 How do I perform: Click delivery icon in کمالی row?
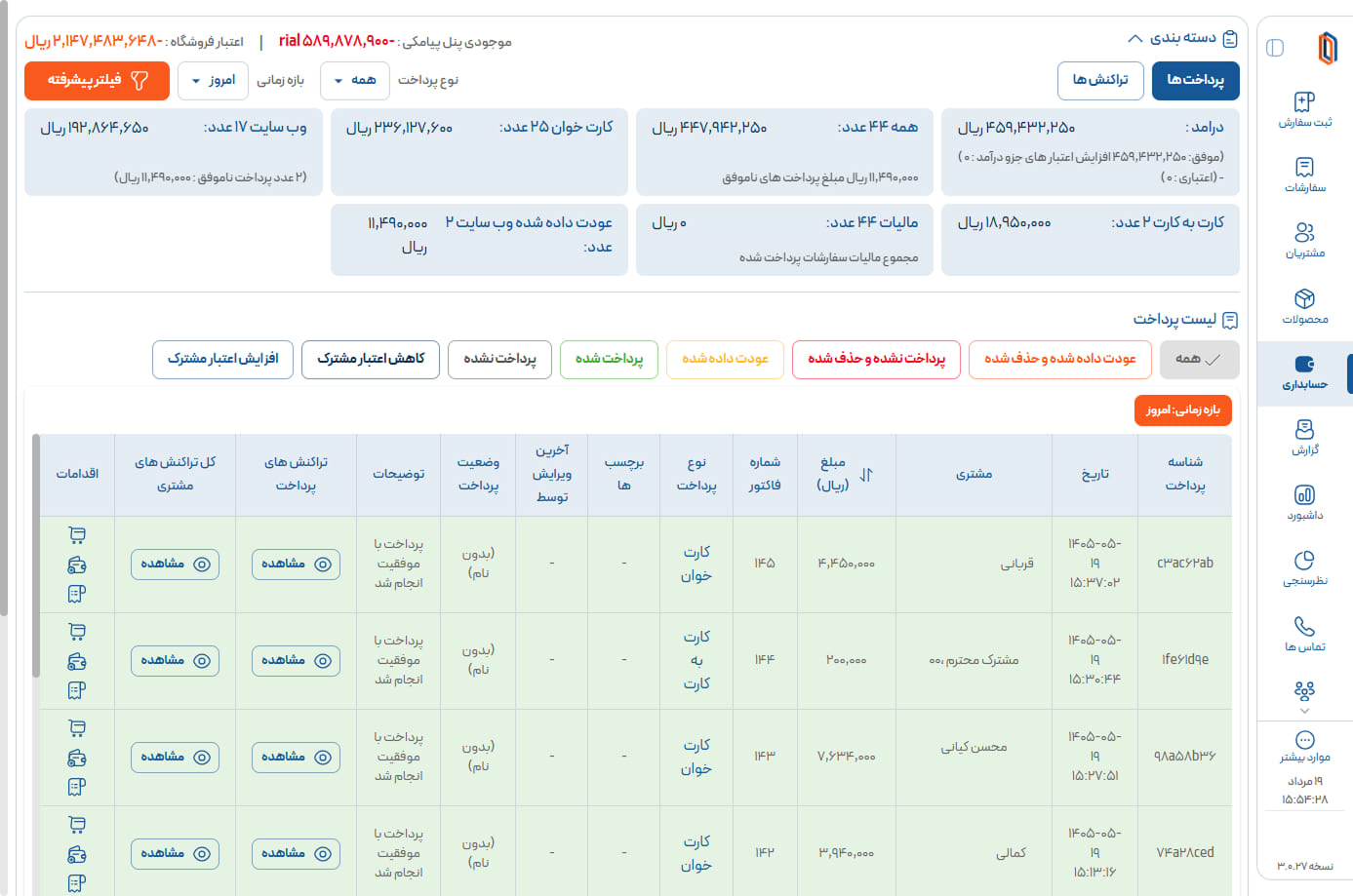(77, 854)
